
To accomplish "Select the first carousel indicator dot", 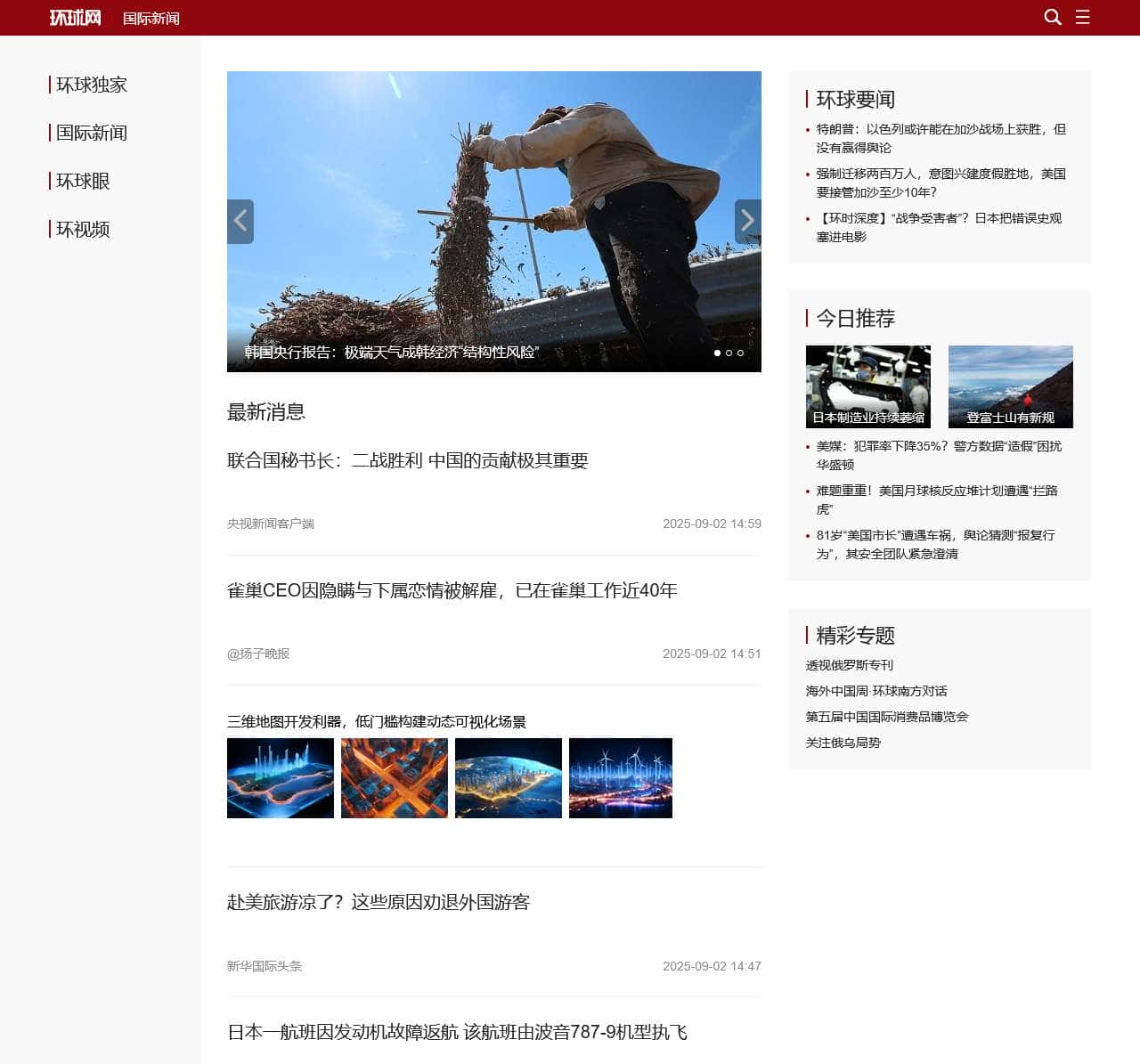I will 717,353.
